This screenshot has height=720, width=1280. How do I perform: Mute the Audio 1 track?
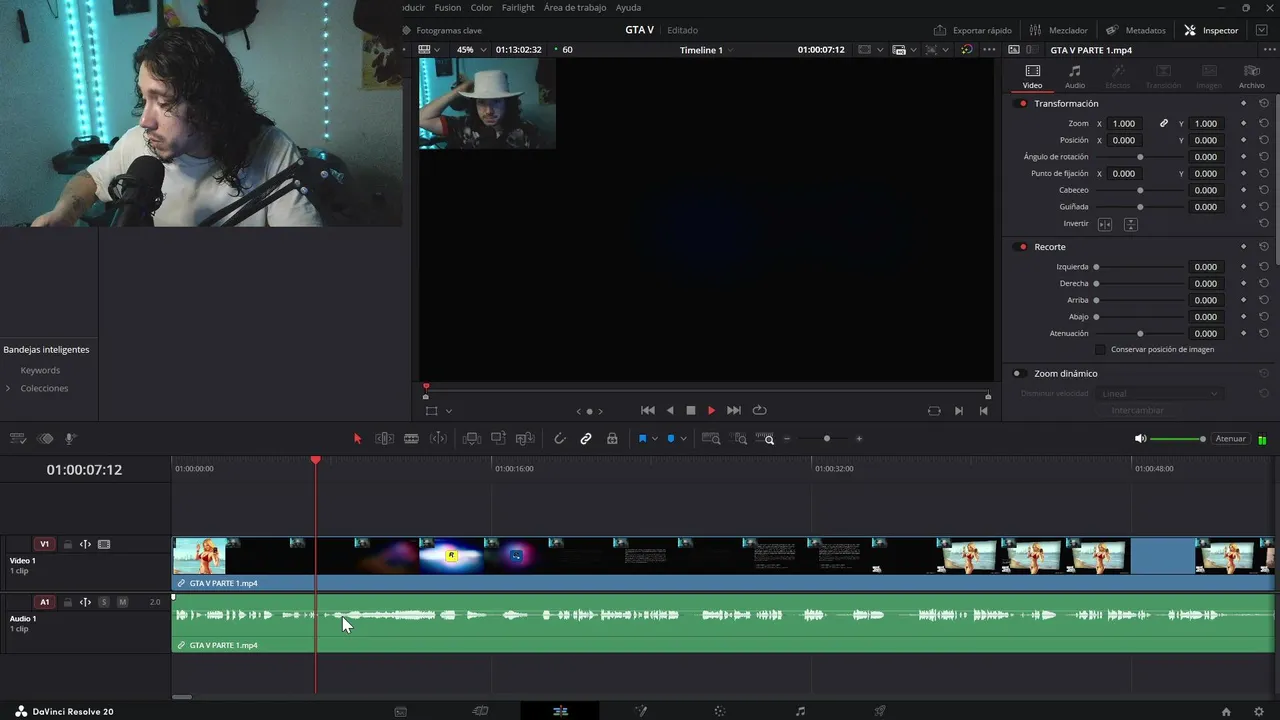[123, 602]
